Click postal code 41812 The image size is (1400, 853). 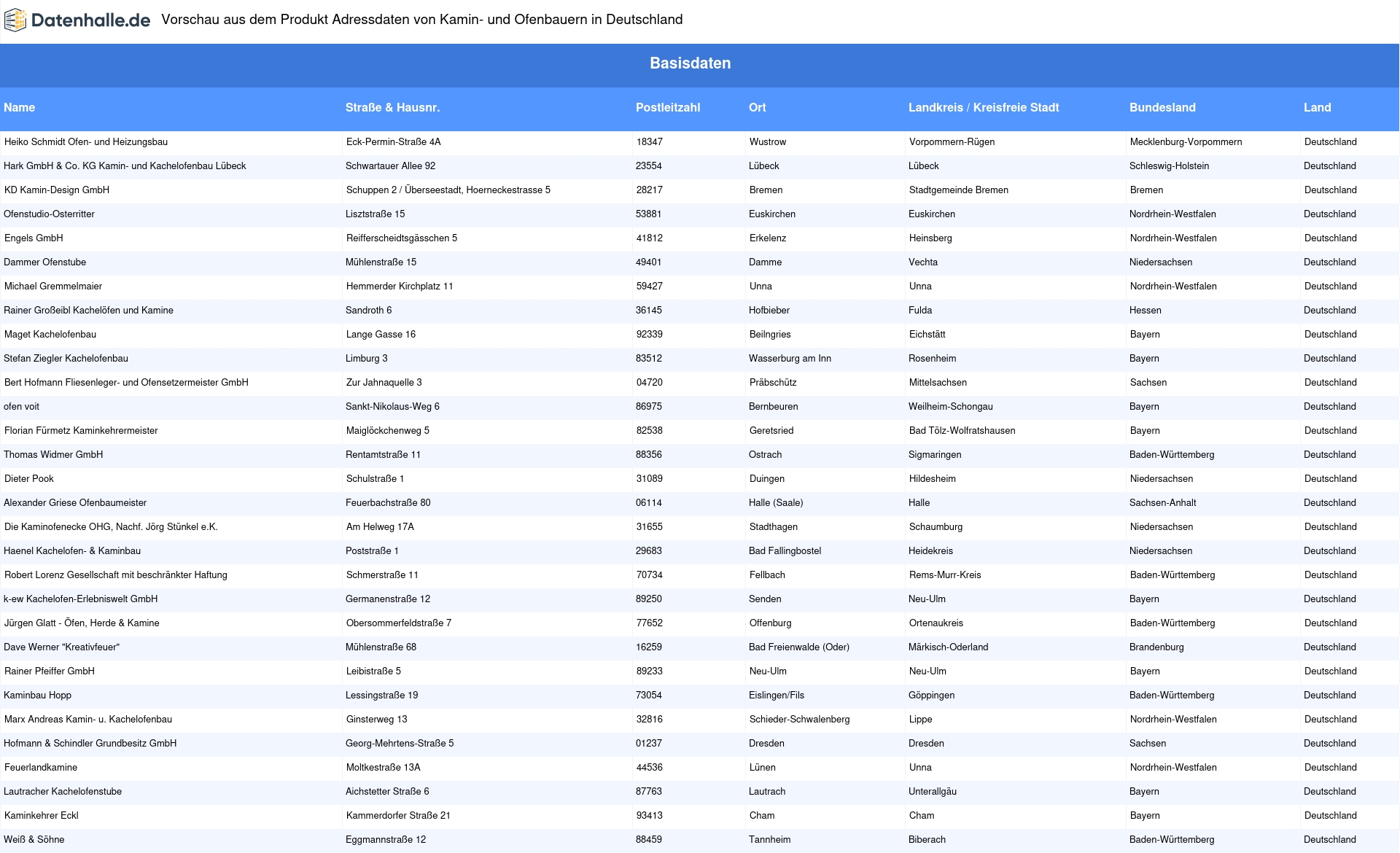(x=650, y=238)
